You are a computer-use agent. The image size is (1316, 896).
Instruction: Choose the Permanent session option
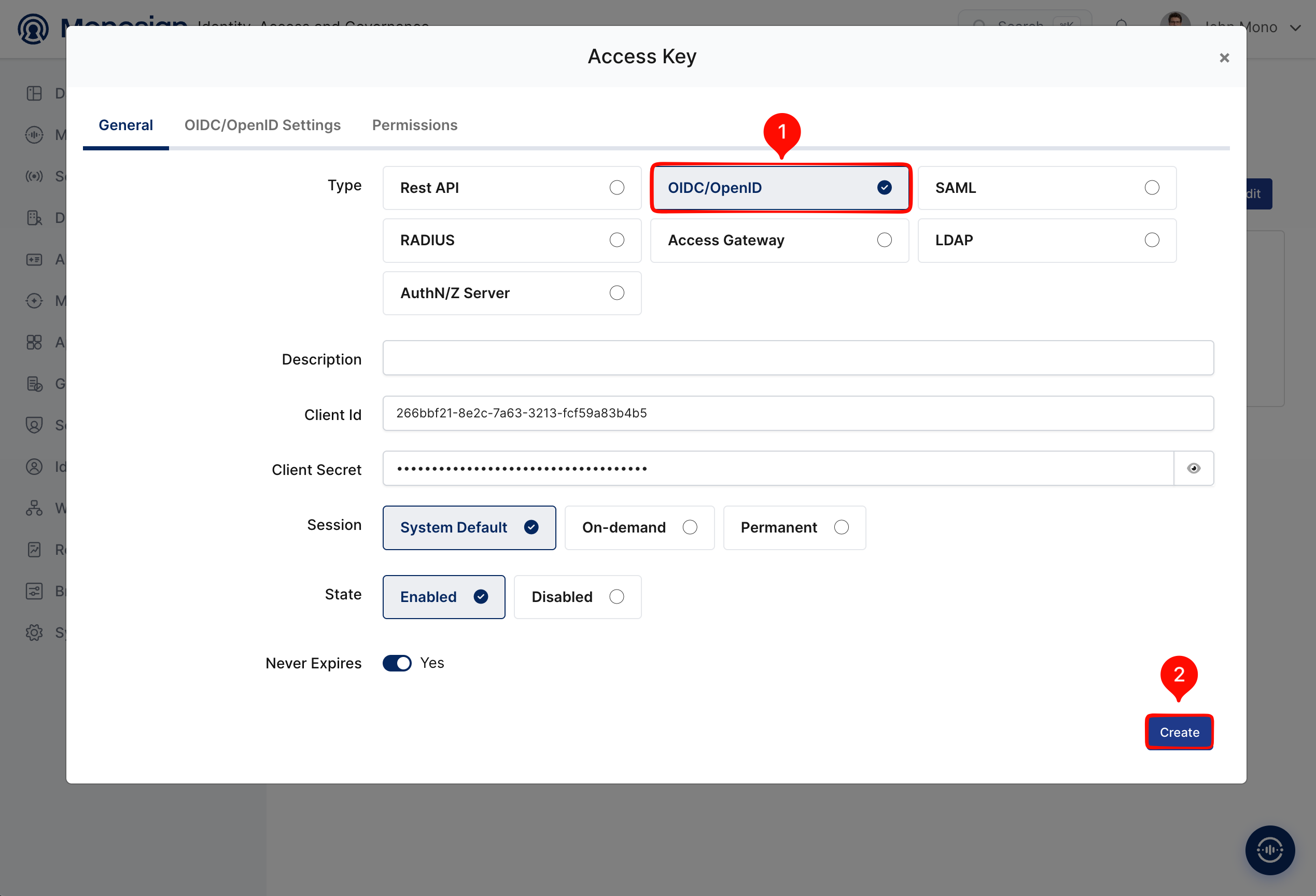(x=794, y=527)
